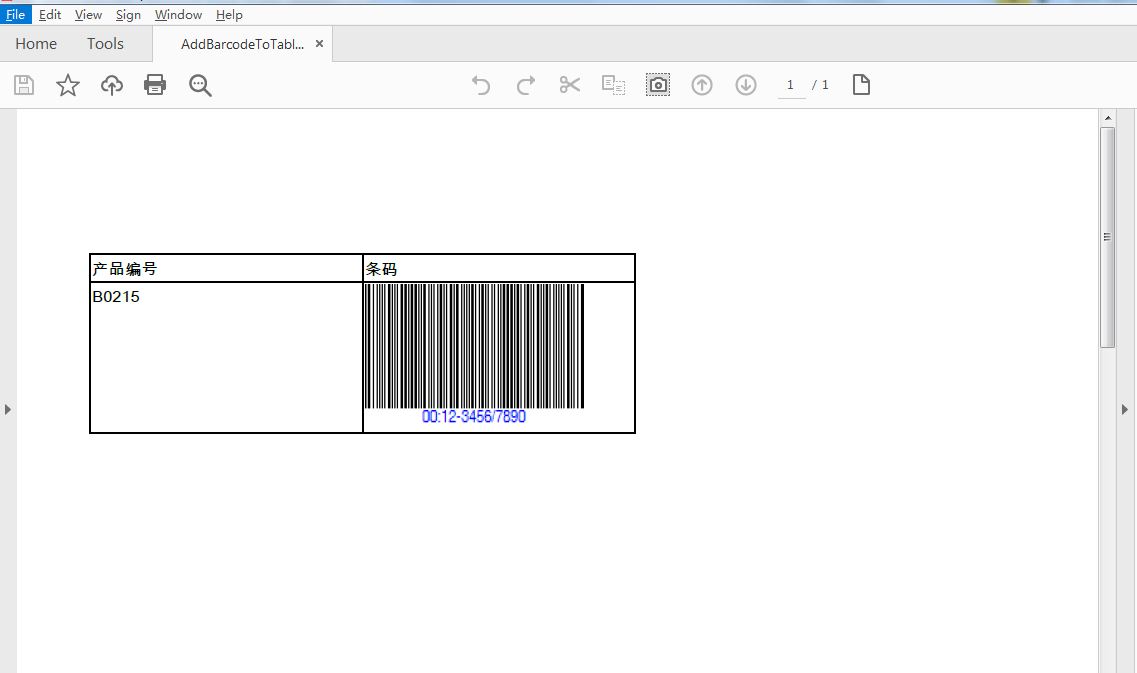Click the total page count '/ 1'
The height and width of the screenshot is (673, 1137).
[x=820, y=85]
